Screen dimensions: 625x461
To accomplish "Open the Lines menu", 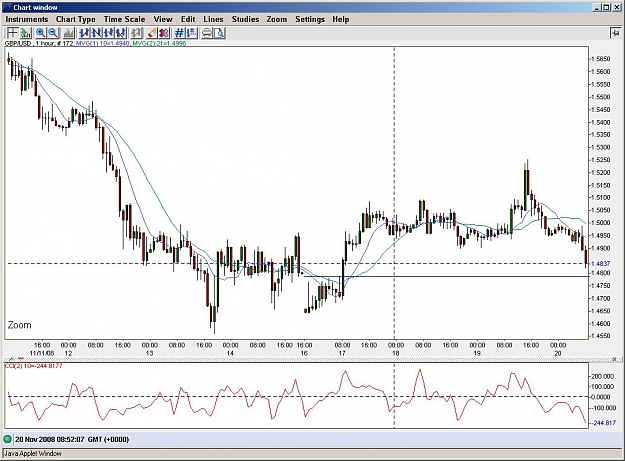I will tap(213, 19).
